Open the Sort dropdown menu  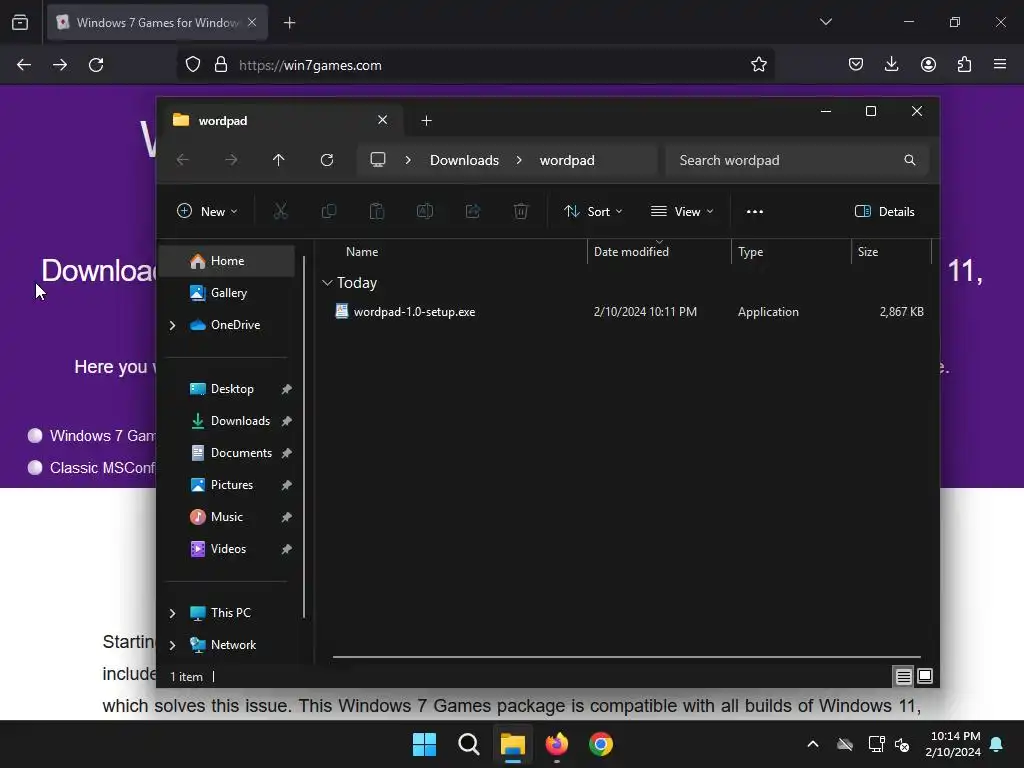(x=593, y=211)
